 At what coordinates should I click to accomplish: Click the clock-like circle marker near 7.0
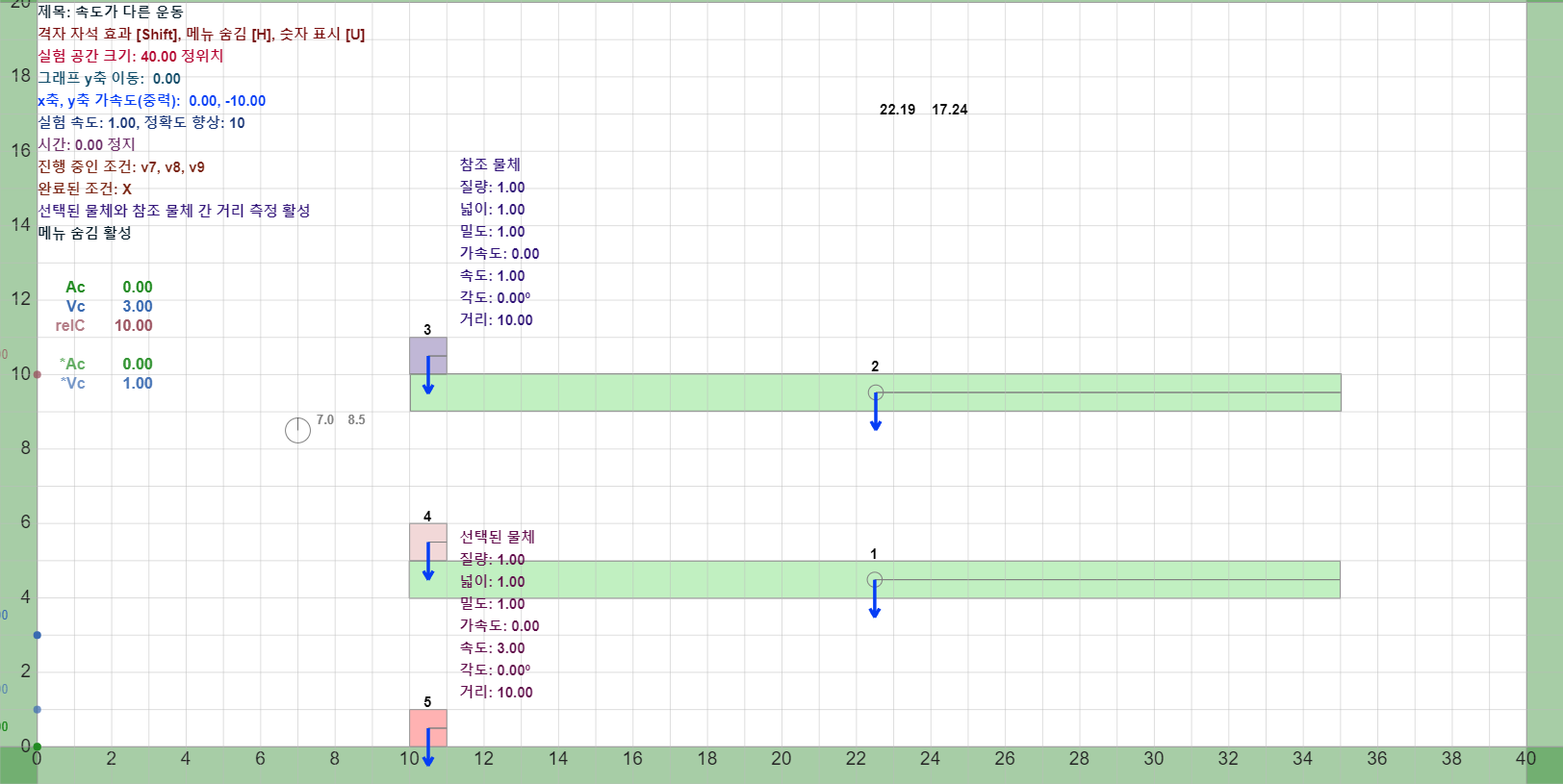298,430
